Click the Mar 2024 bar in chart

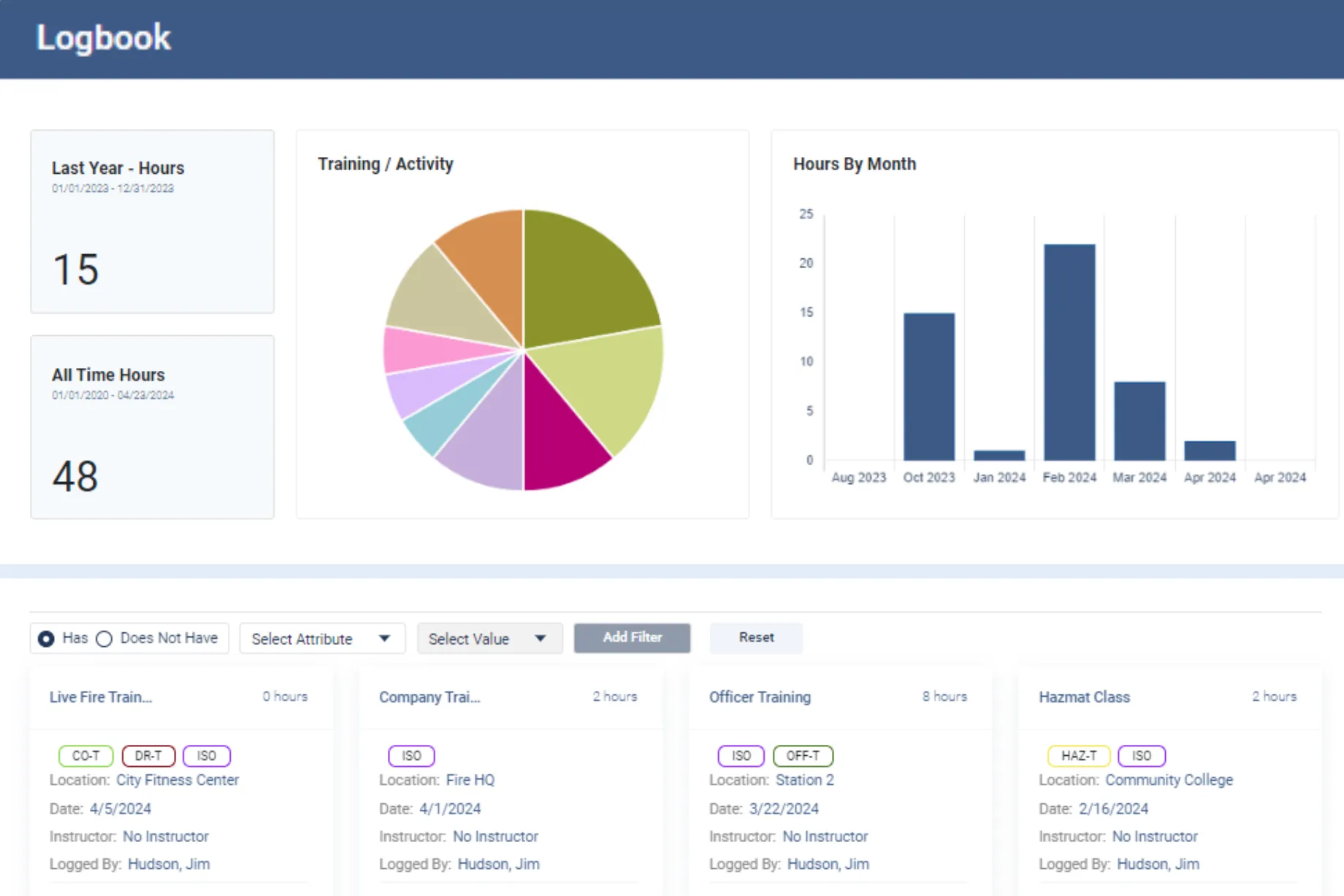click(1139, 421)
